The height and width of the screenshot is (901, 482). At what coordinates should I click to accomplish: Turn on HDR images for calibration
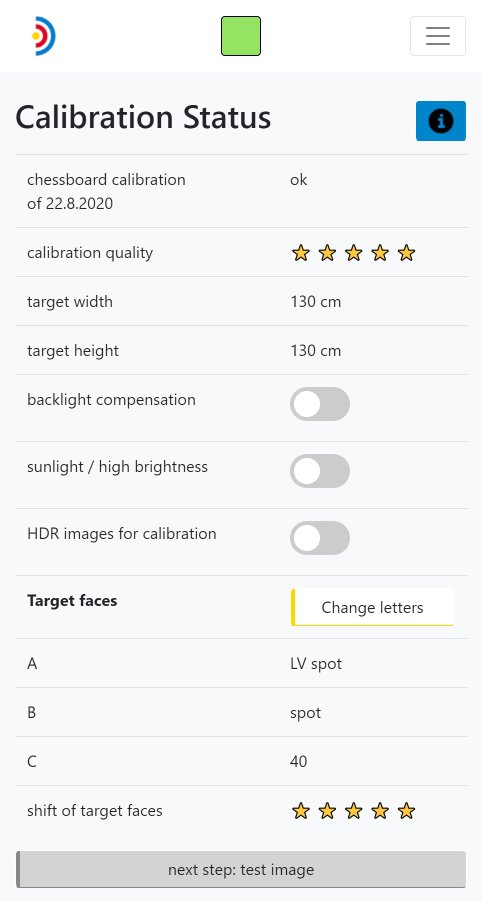pos(320,538)
